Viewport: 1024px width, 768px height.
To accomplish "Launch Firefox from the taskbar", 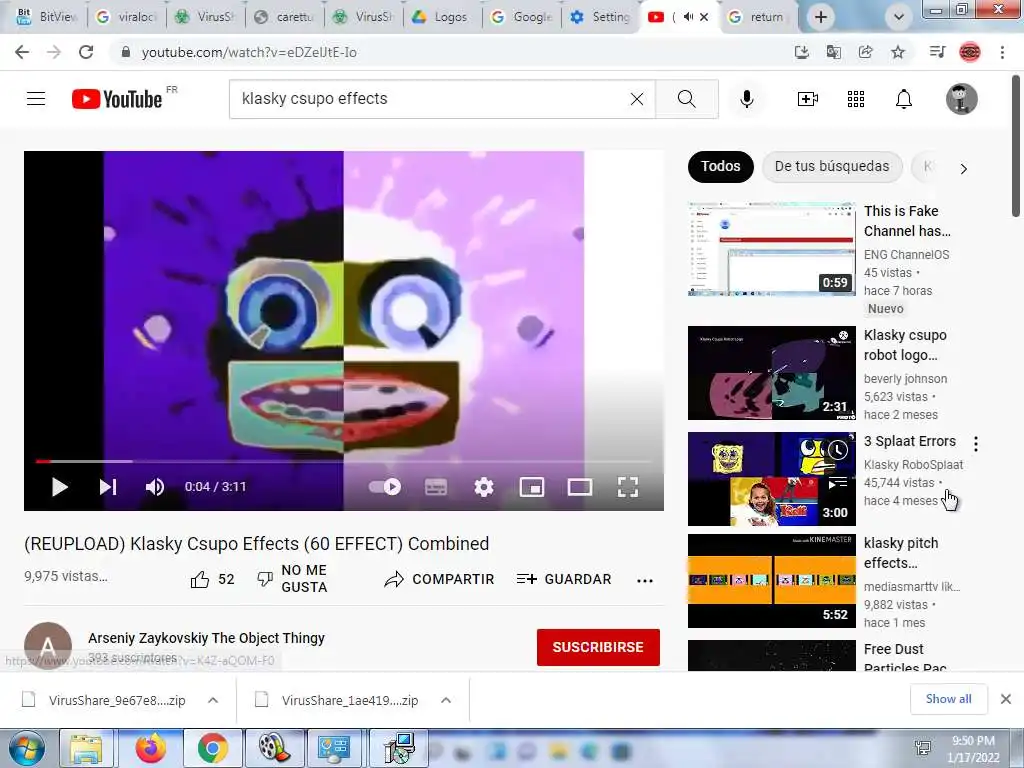I will point(150,748).
